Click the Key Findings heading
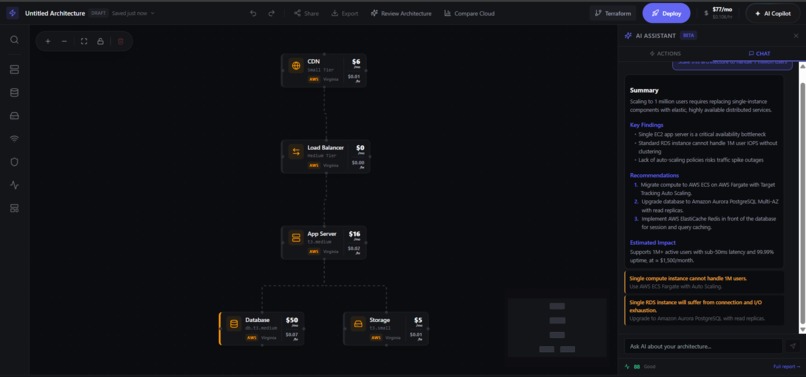Screen dimensions: 806x377 point(646,125)
